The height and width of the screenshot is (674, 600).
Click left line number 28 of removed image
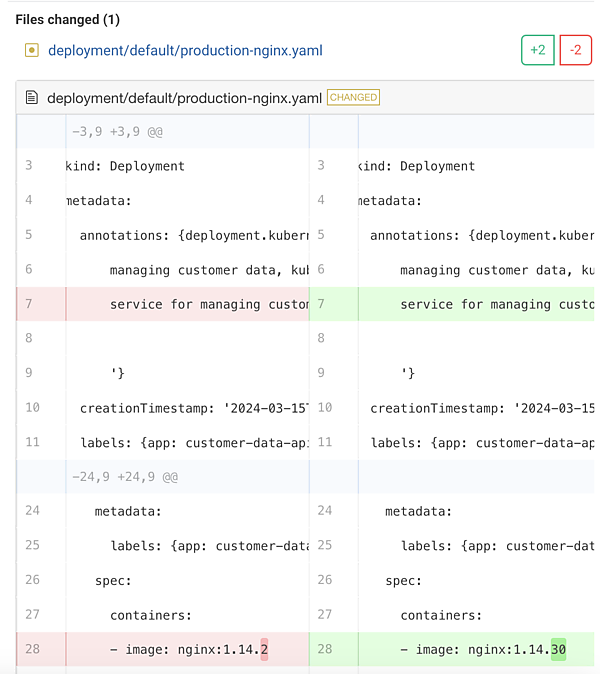[32, 649]
